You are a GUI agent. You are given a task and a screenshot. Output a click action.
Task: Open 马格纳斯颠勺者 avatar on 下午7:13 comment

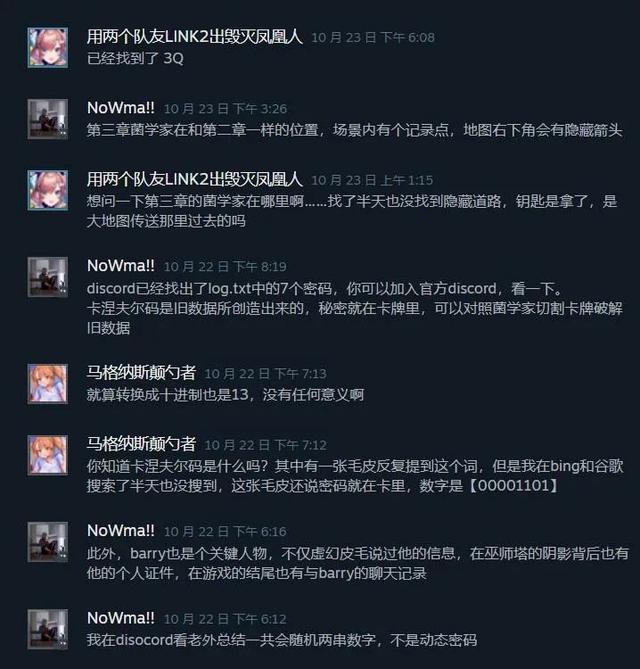pos(48,384)
